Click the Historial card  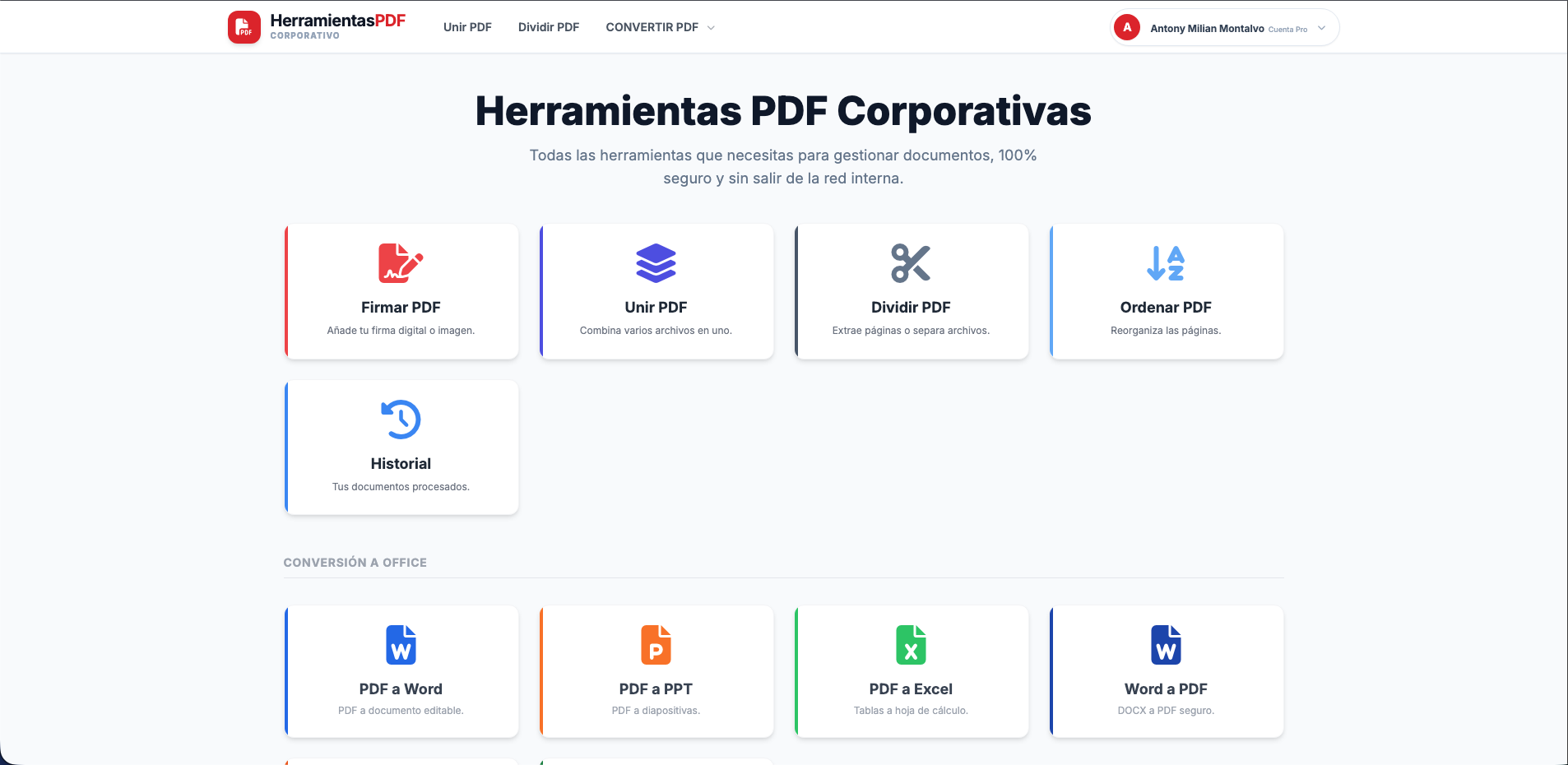[x=401, y=447]
